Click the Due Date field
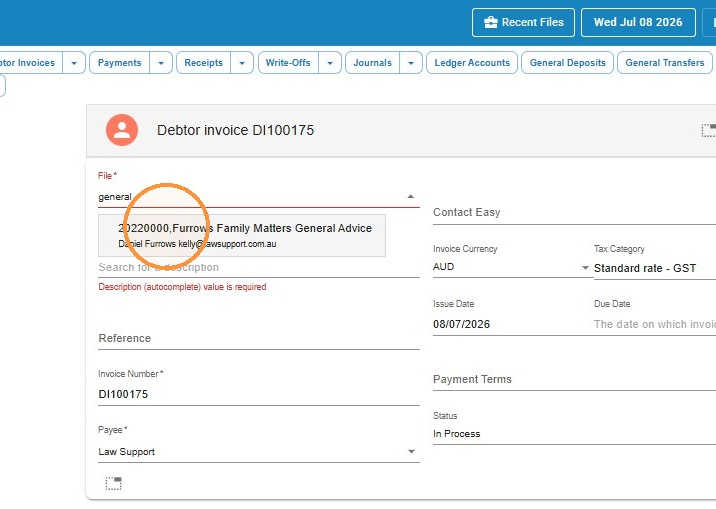716x509 pixels. pyautogui.click(x=655, y=324)
